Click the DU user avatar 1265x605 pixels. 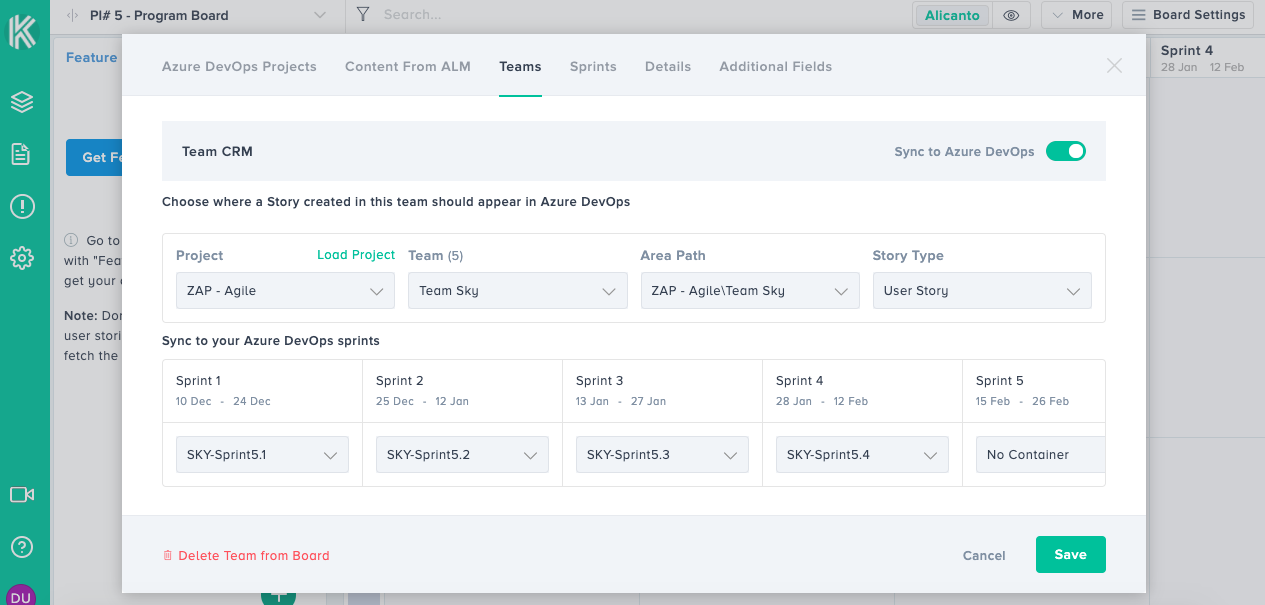[x=20, y=594]
